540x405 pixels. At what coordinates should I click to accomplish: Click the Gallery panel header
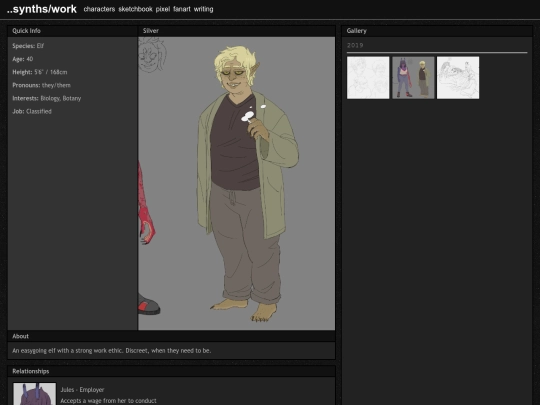point(437,31)
